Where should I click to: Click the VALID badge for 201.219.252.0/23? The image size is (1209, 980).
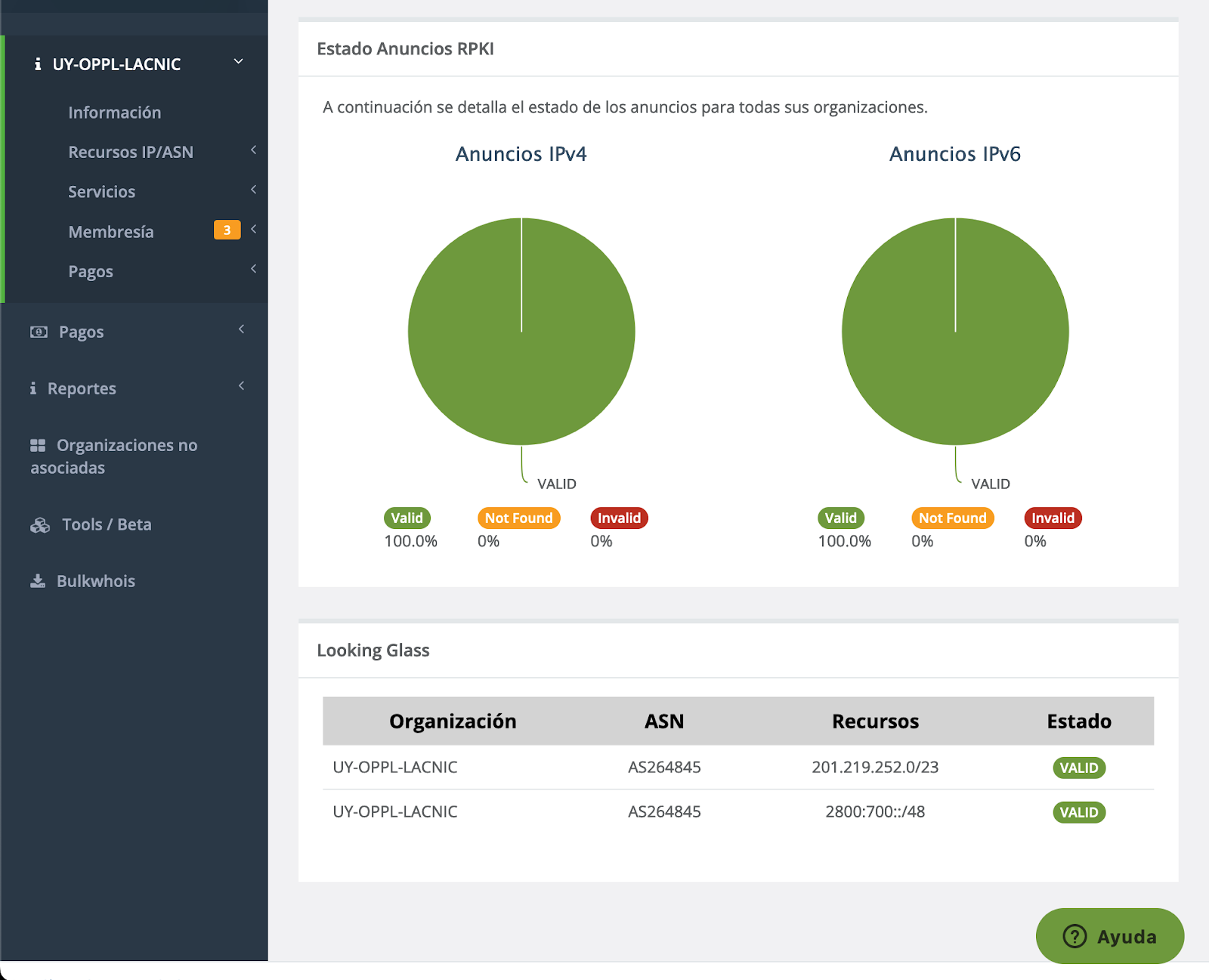[1078, 768]
